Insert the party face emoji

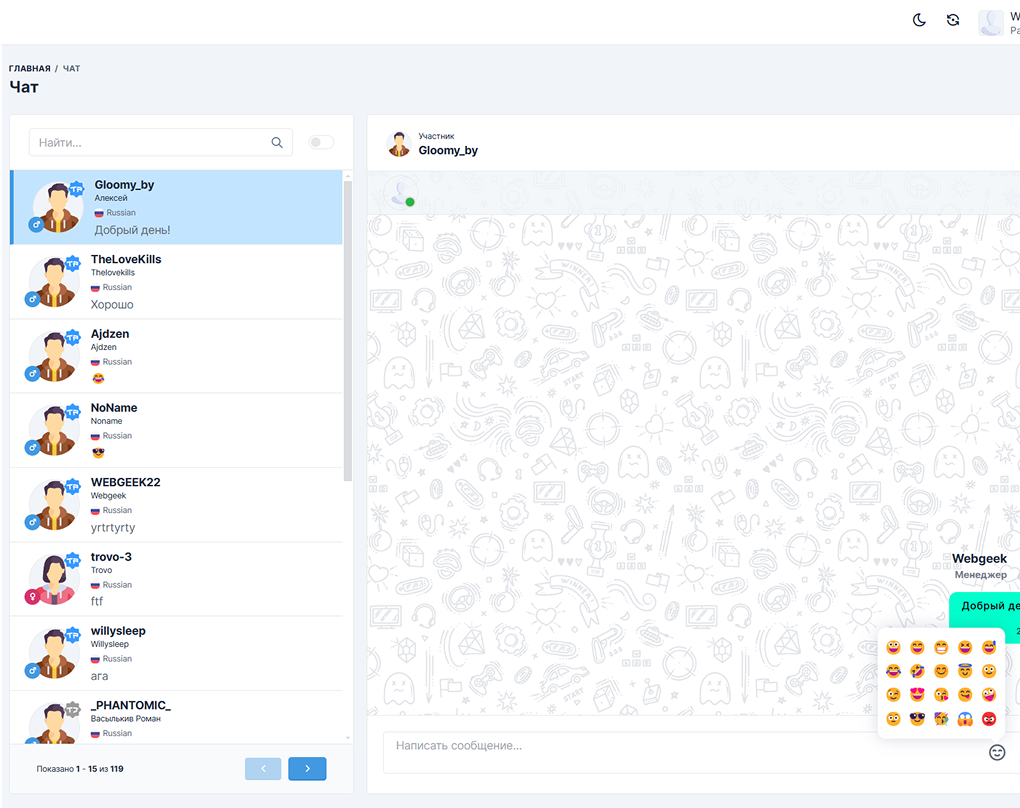point(941,719)
